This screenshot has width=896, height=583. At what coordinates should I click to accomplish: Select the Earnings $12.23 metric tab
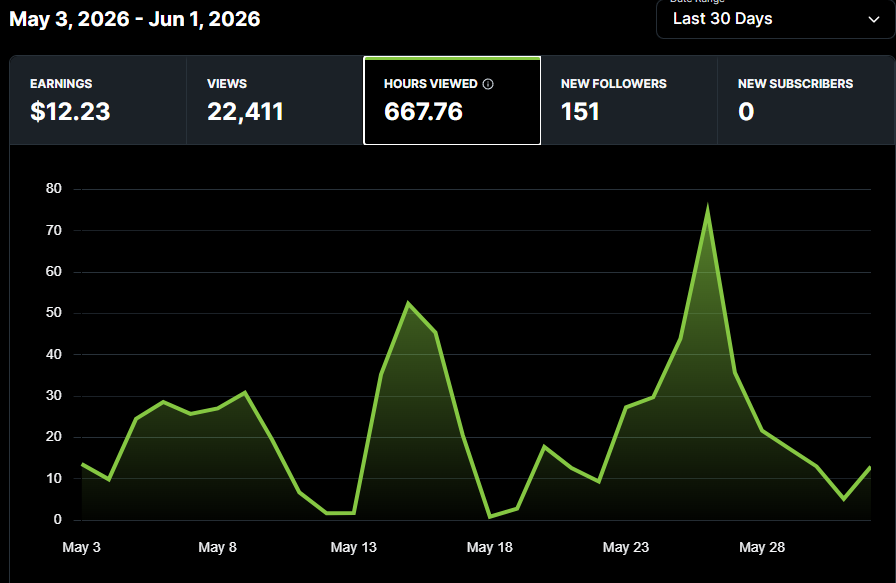click(98, 101)
